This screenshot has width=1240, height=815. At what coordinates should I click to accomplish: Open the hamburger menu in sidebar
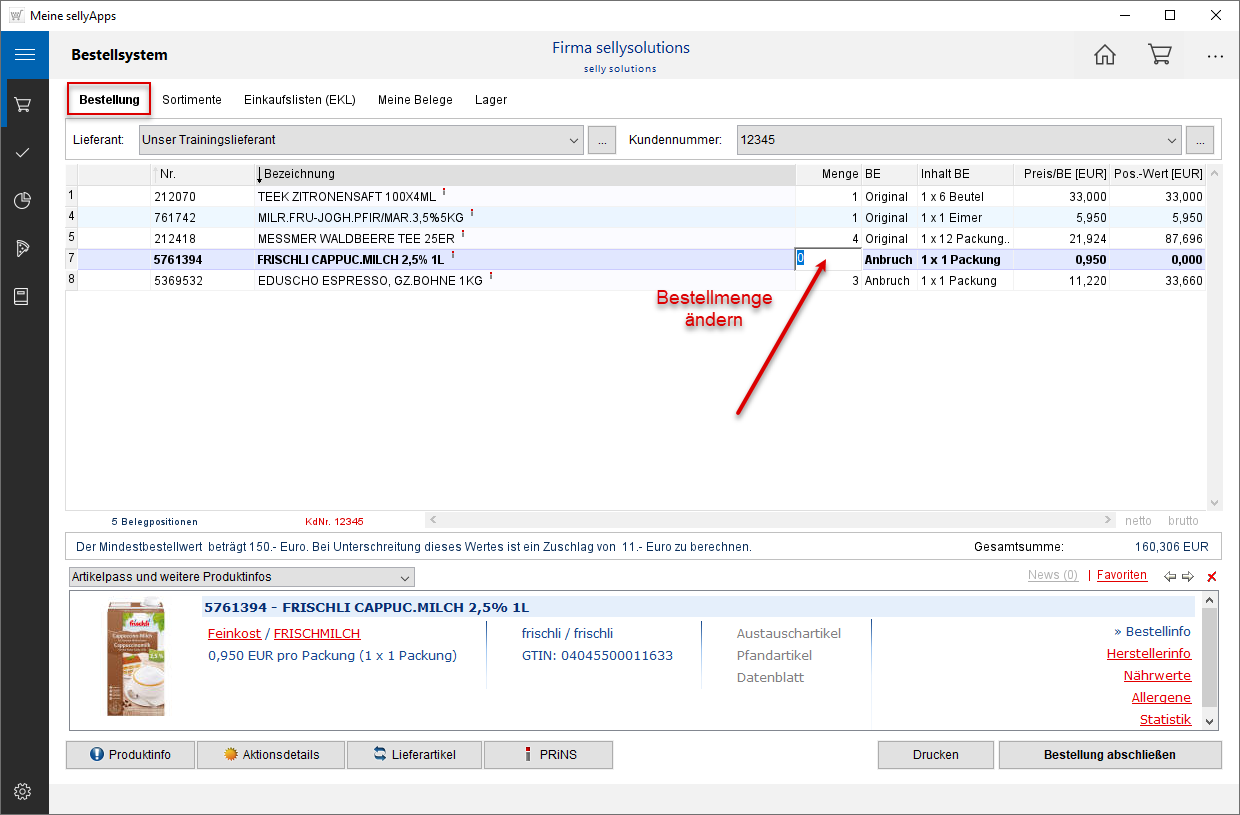pyautogui.click(x=24, y=55)
